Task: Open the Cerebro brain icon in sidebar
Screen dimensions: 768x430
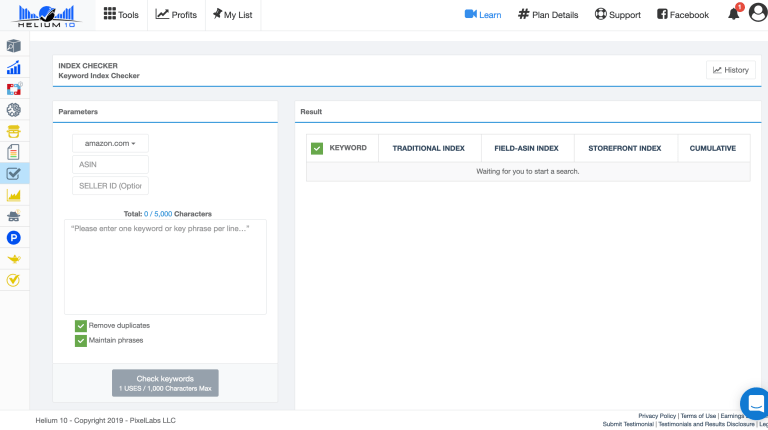Action: 14,110
